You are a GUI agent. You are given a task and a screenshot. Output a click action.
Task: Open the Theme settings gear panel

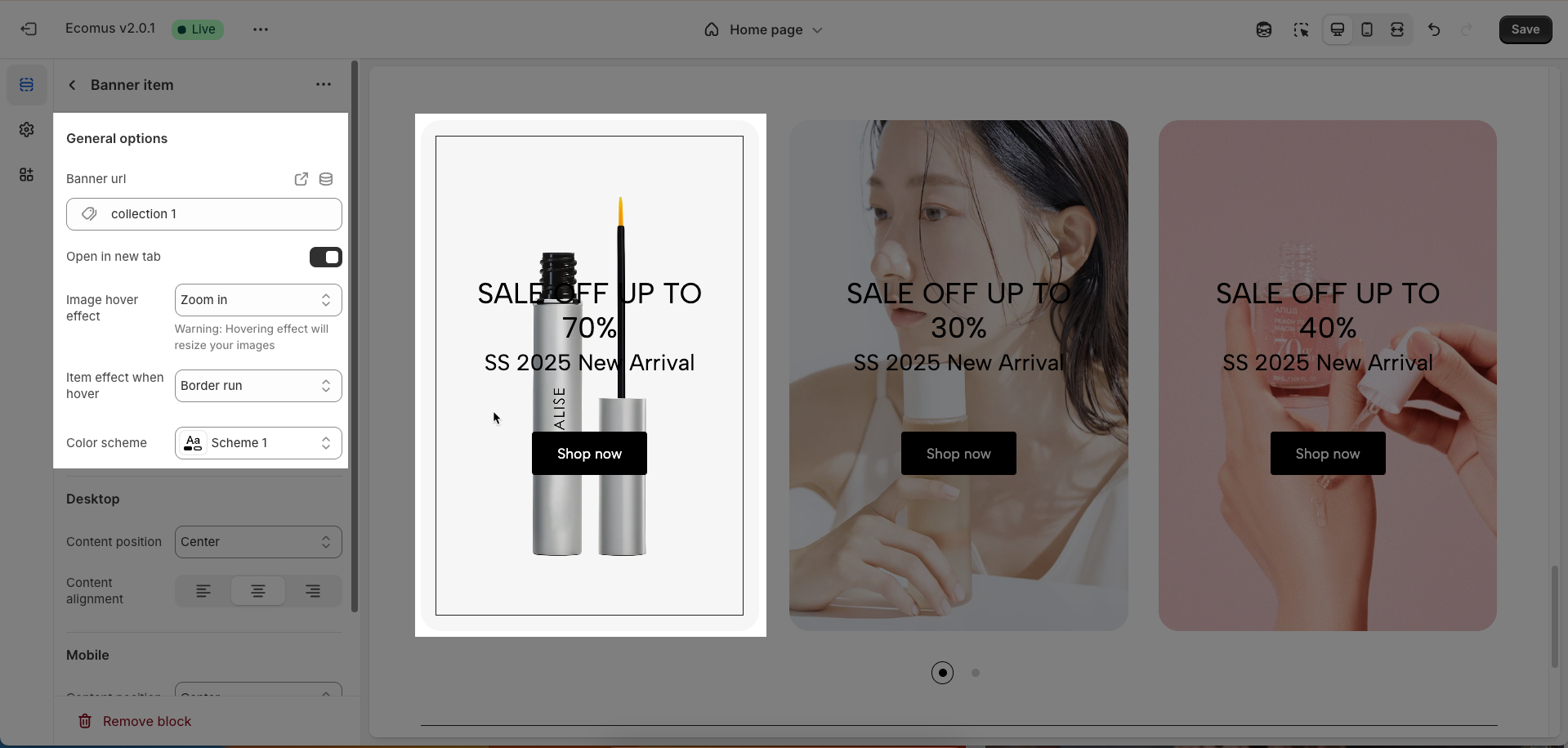click(x=27, y=130)
